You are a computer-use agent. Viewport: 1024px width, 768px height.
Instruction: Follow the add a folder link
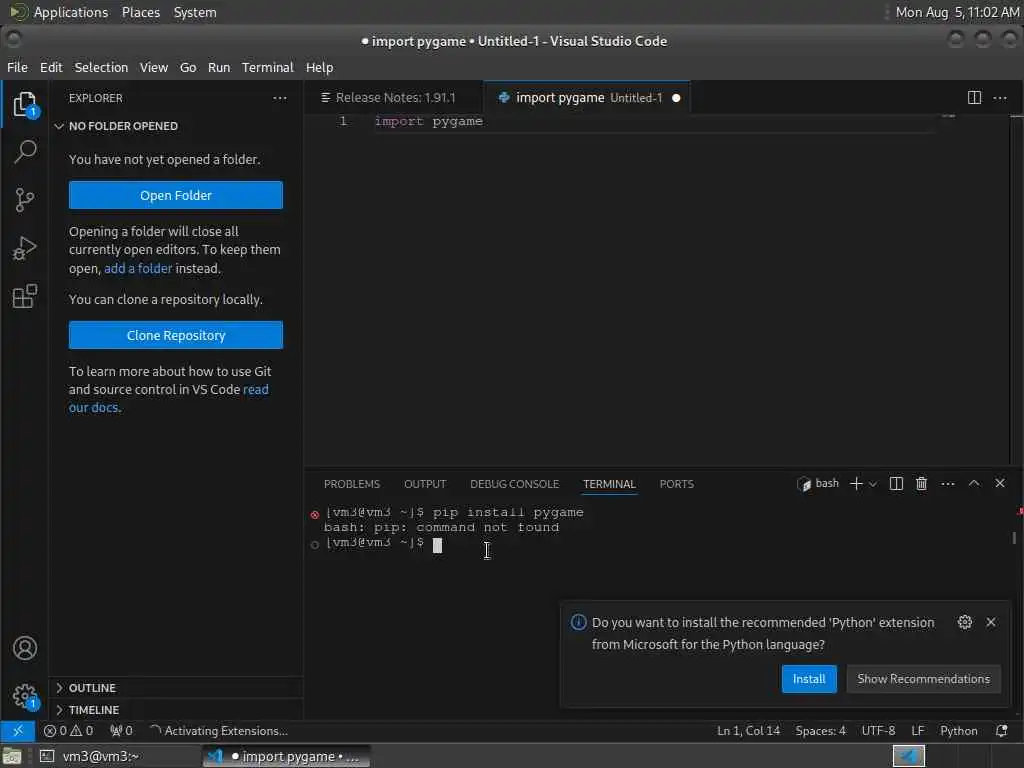tap(138, 268)
